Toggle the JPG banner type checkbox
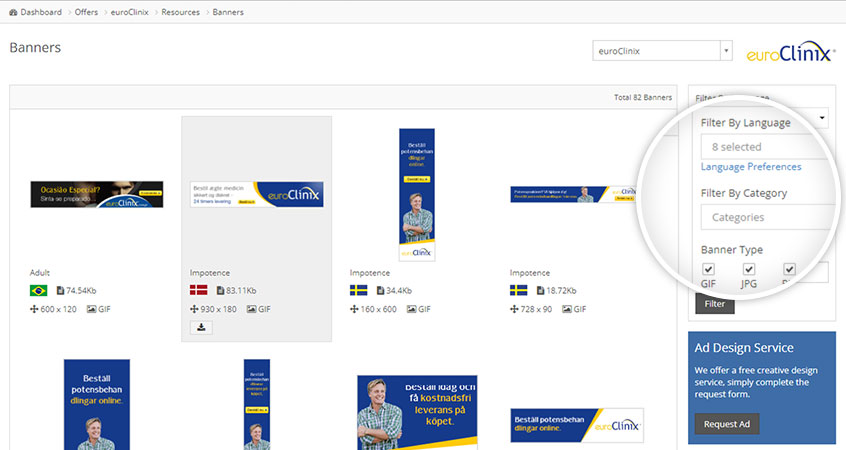 (x=749, y=269)
